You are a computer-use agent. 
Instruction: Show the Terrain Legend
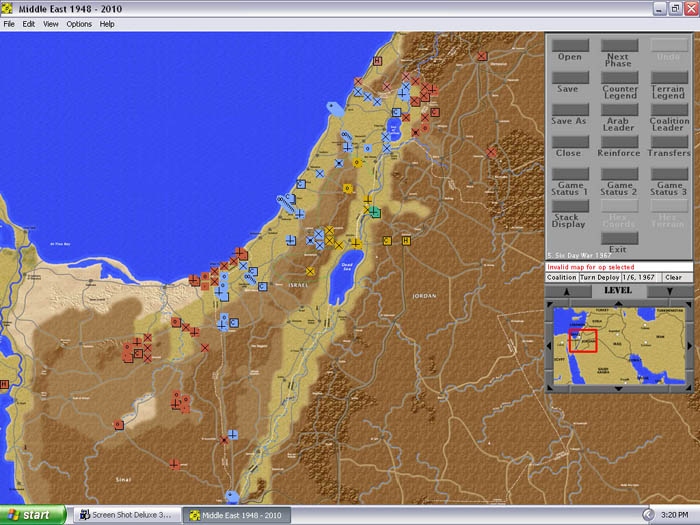669,78
